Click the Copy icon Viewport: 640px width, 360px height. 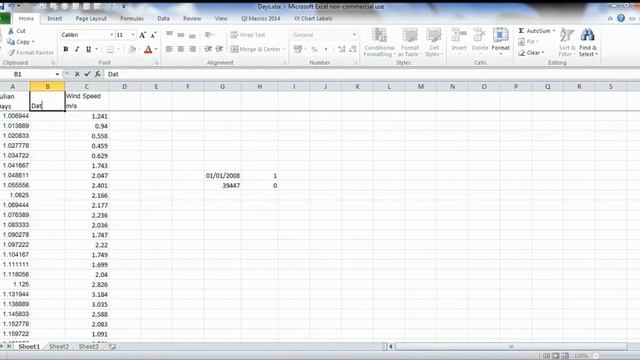(x=11, y=42)
